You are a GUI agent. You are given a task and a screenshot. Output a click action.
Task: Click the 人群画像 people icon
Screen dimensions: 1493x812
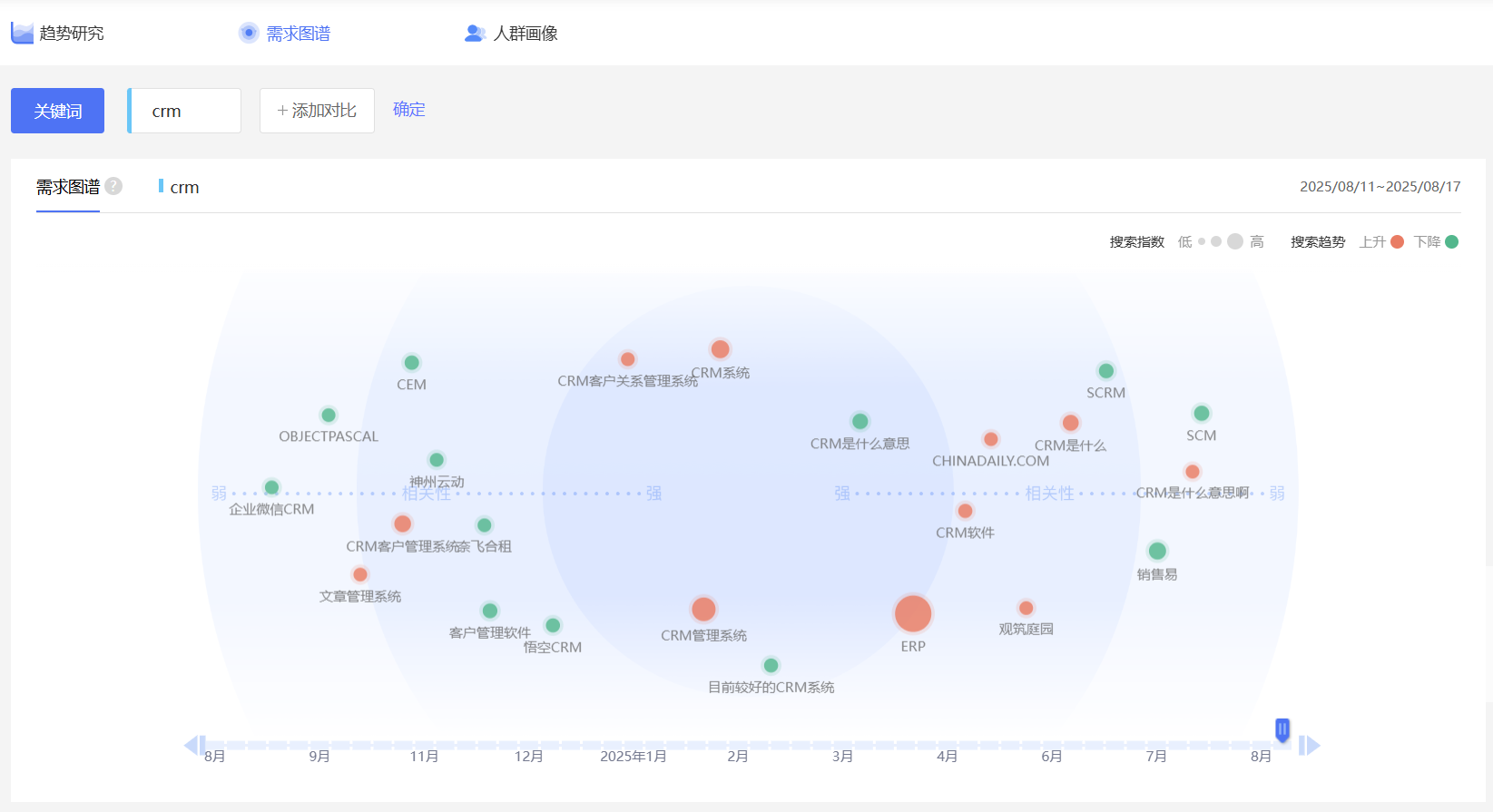(x=475, y=34)
